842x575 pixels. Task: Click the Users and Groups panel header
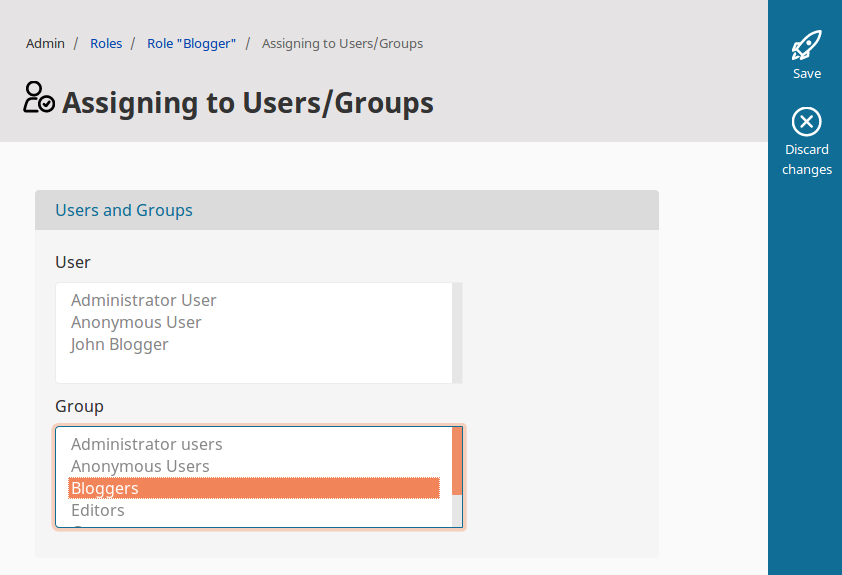coord(124,210)
